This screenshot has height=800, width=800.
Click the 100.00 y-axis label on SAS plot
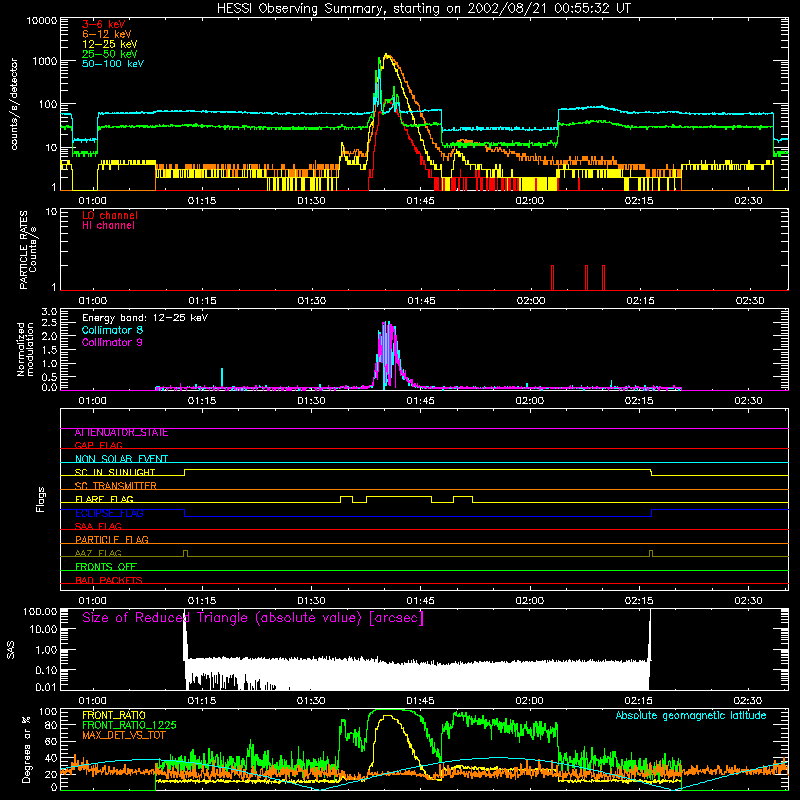click(40, 611)
